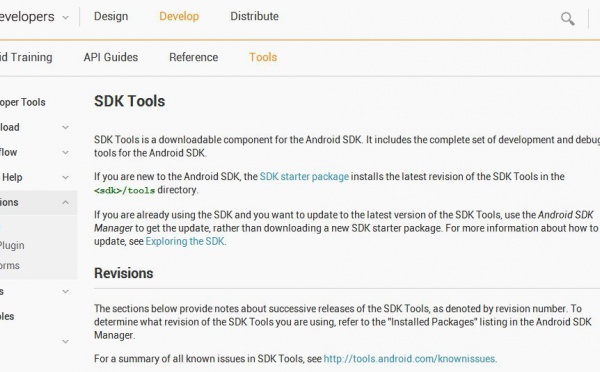The image size is (600, 372).
Task: Select the Tools tab
Action: 263,57
